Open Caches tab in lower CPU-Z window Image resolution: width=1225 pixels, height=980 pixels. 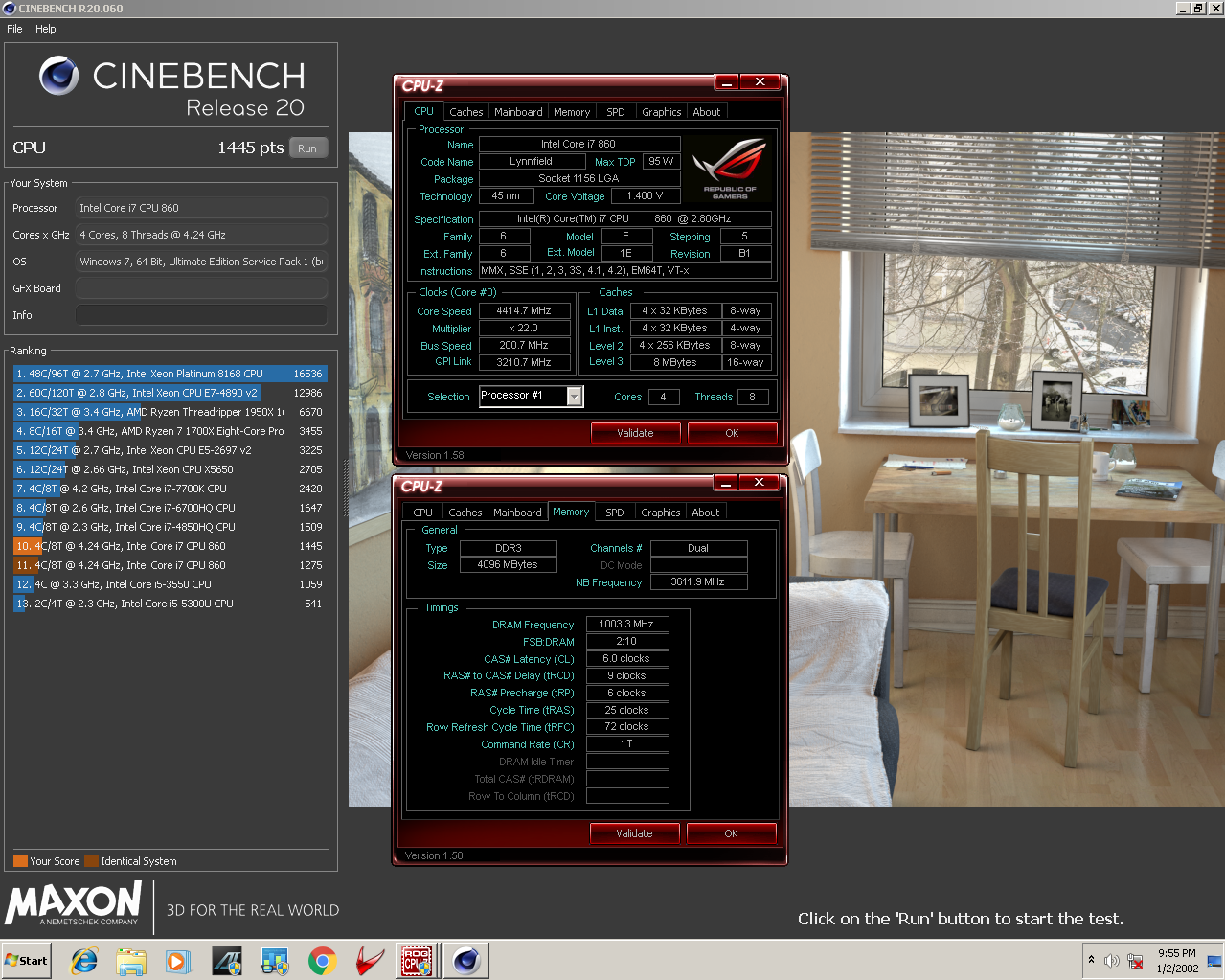tap(465, 513)
